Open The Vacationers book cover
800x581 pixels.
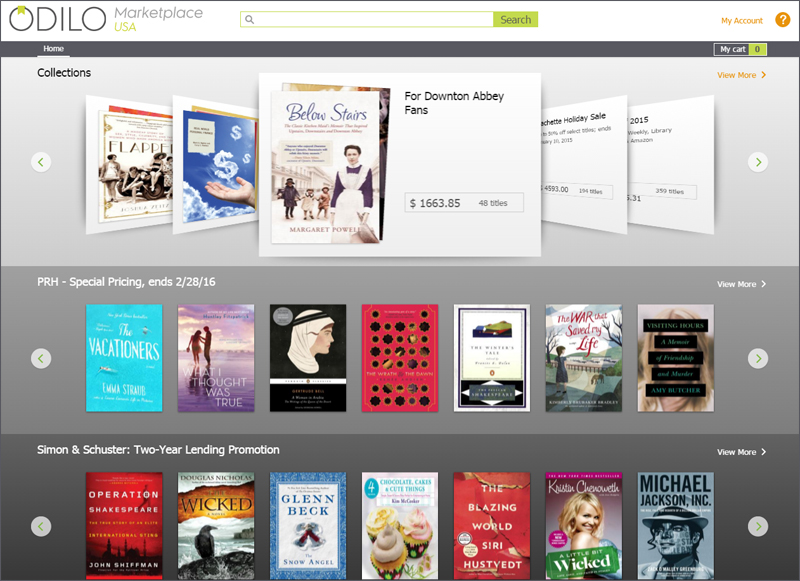click(124, 358)
